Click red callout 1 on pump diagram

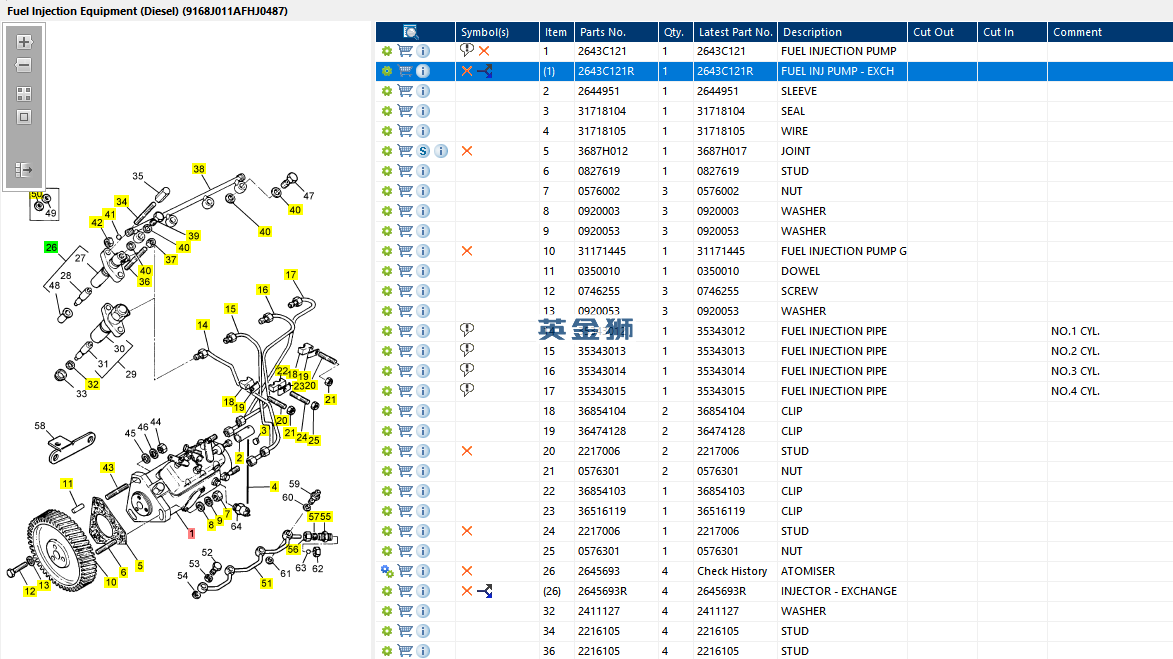click(192, 533)
